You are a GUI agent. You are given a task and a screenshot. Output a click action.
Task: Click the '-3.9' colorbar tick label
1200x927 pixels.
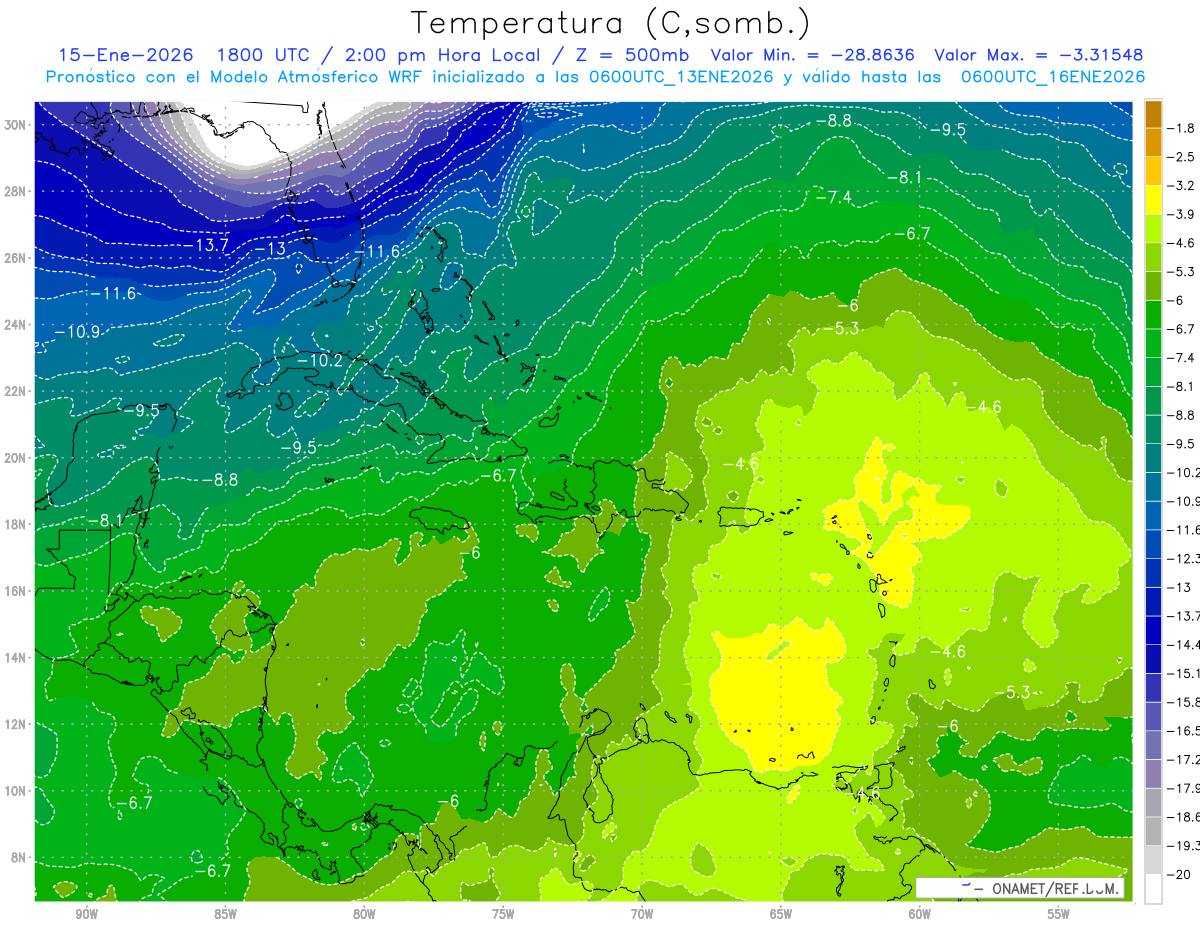(1183, 214)
